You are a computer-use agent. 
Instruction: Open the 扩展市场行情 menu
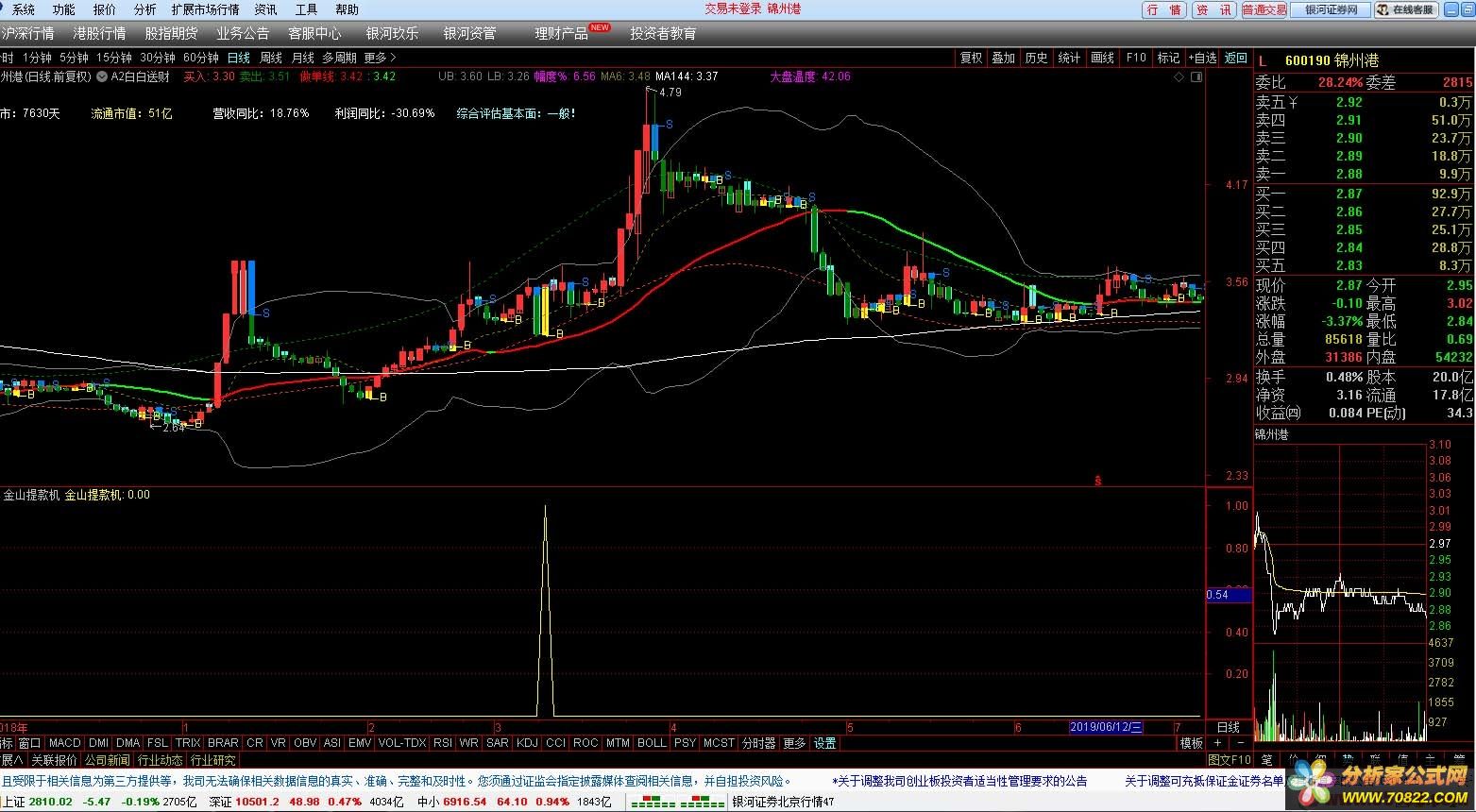(x=205, y=9)
